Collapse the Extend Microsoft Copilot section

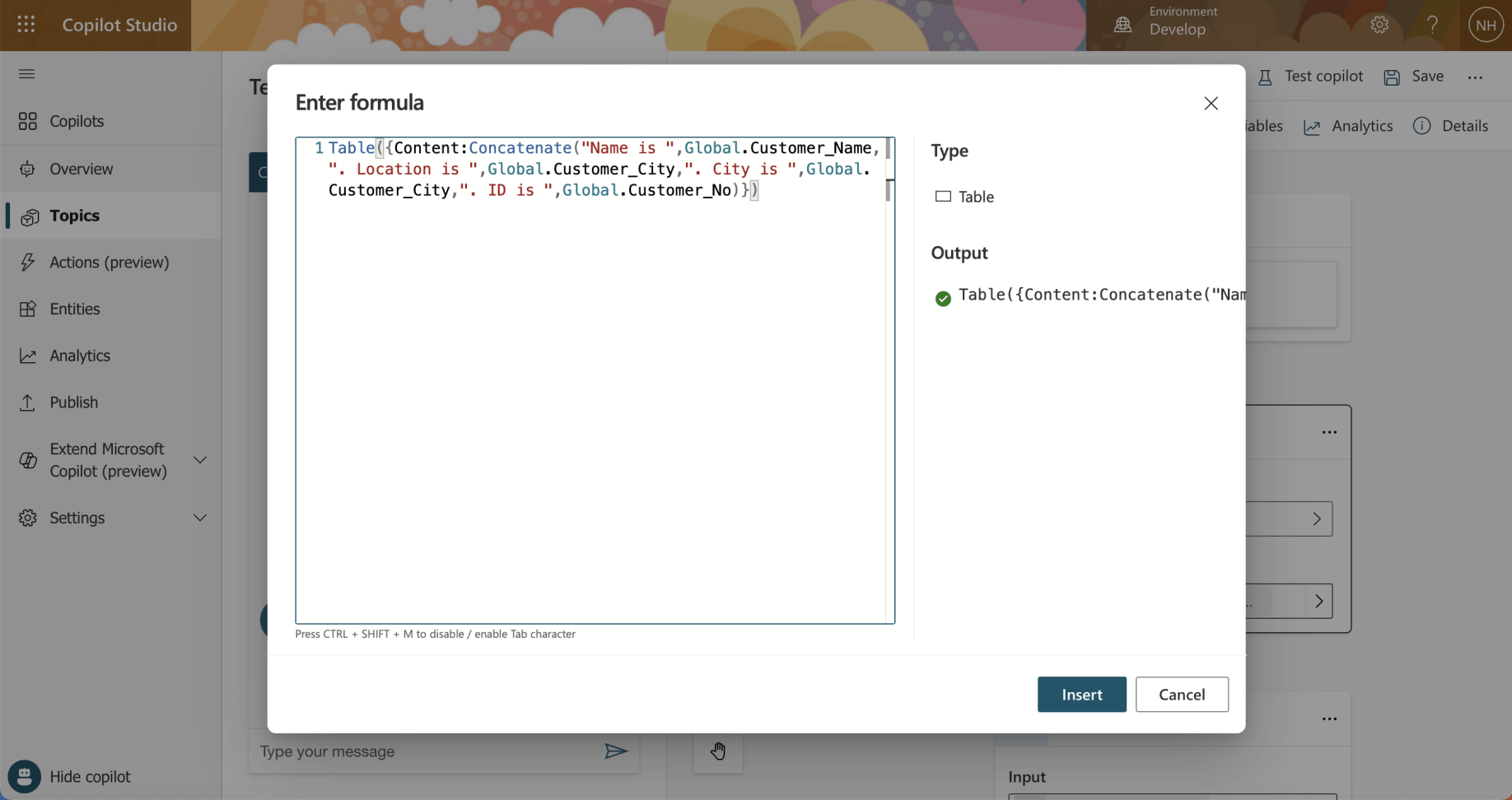click(200, 460)
